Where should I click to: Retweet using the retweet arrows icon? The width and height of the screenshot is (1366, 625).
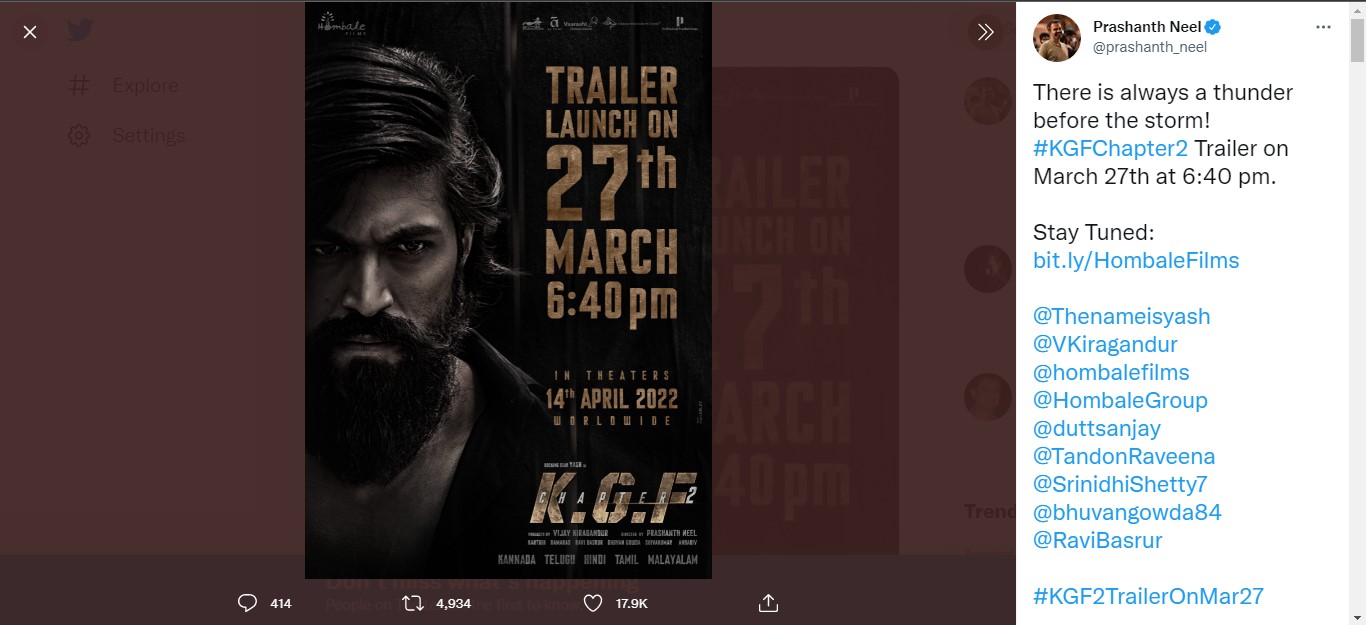(412, 603)
